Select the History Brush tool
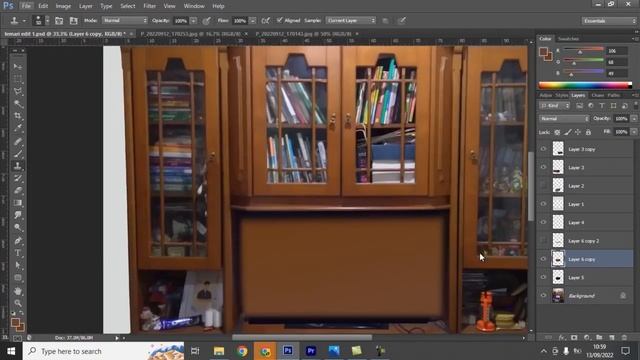 click(x=18, y=178)
